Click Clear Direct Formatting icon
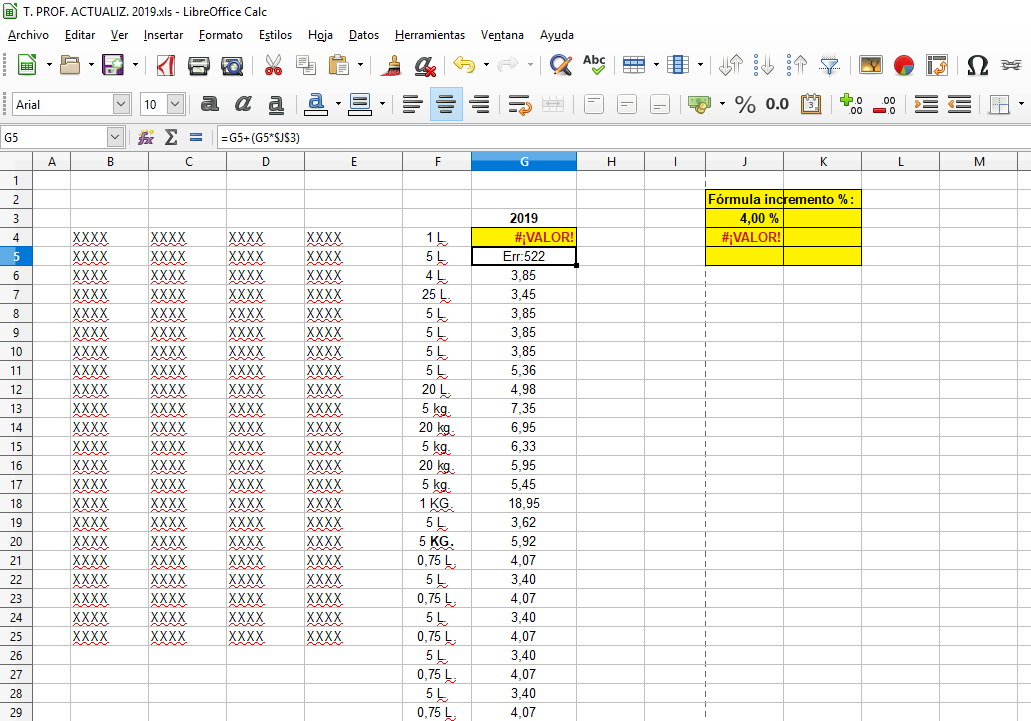The height and width of the screenshot is (721, 1031). (425, 65)
